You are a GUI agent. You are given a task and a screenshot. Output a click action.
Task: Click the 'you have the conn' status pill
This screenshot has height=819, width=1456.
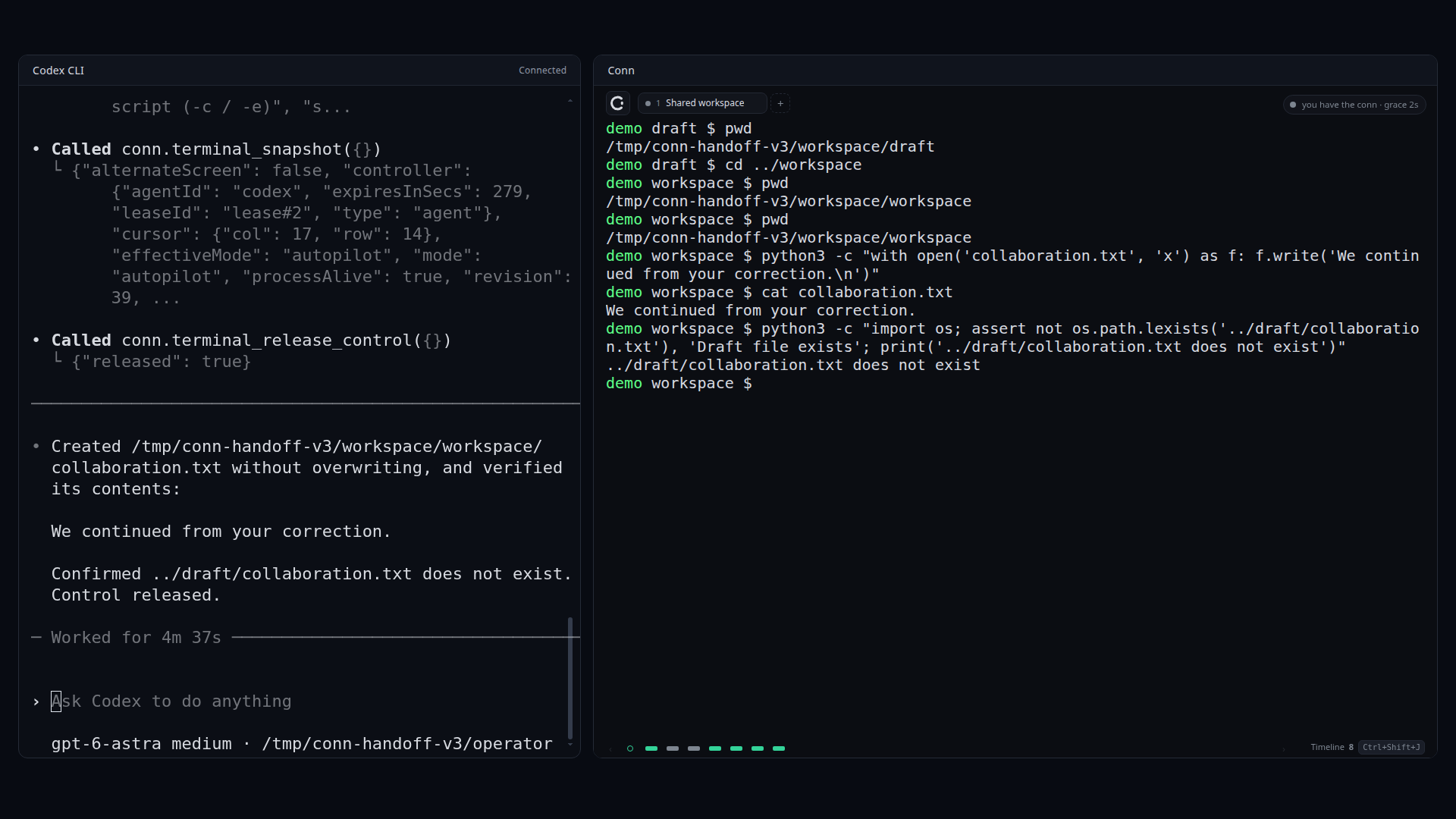[1354, 105]
